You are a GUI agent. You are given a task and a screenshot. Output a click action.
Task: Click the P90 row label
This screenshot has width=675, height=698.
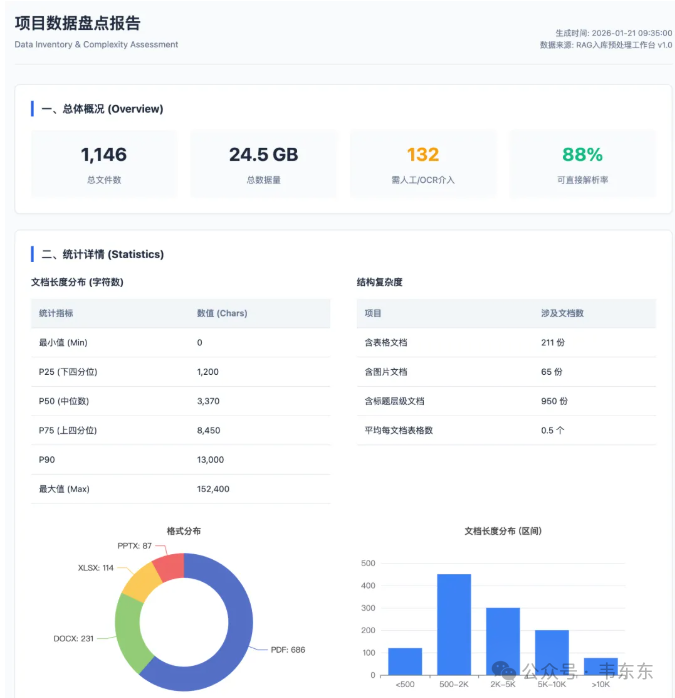[x=47, y=460]
